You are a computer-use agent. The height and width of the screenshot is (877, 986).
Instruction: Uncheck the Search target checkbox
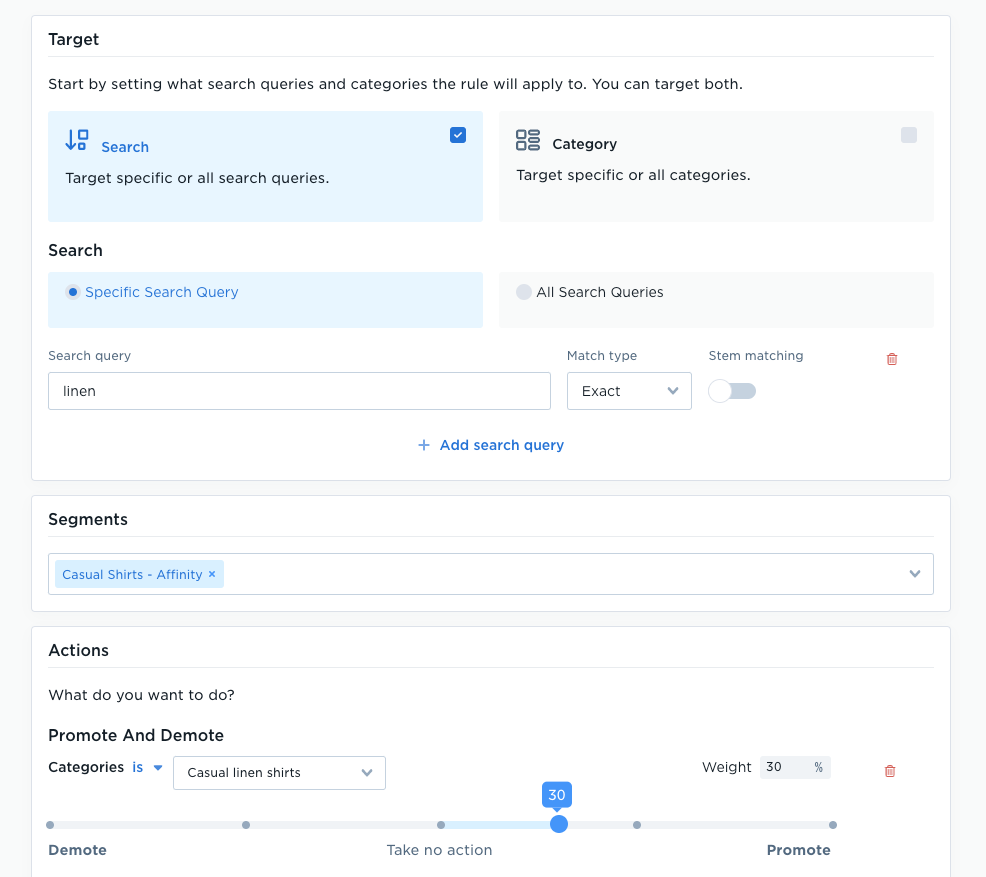[x=458, y=135]
